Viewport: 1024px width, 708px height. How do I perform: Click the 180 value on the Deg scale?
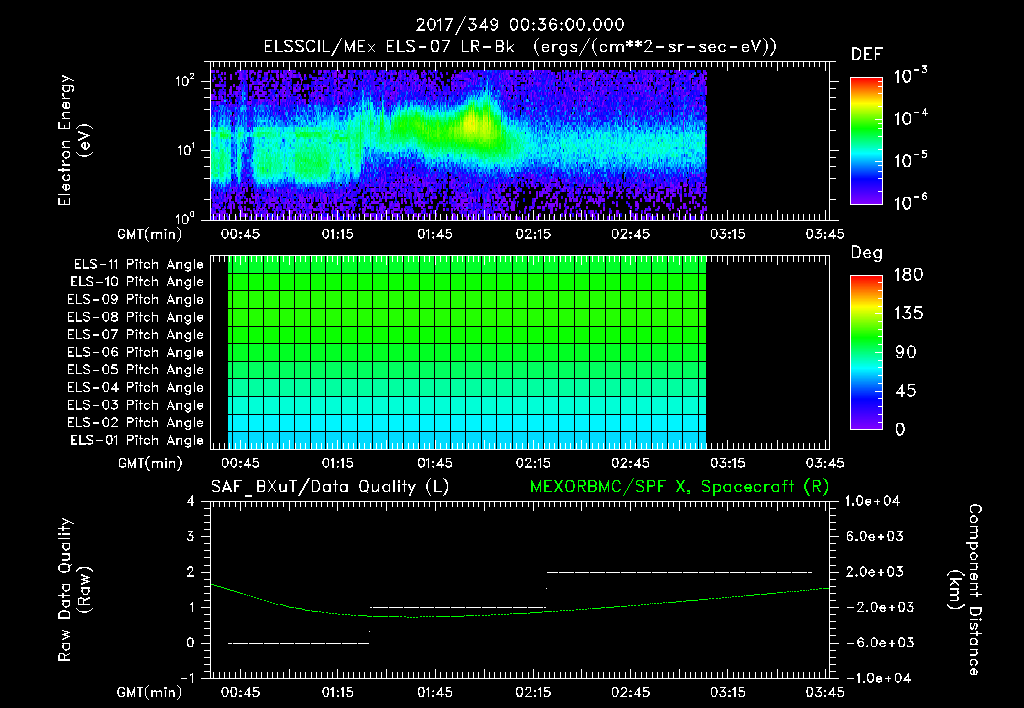(x=908, y=275)
